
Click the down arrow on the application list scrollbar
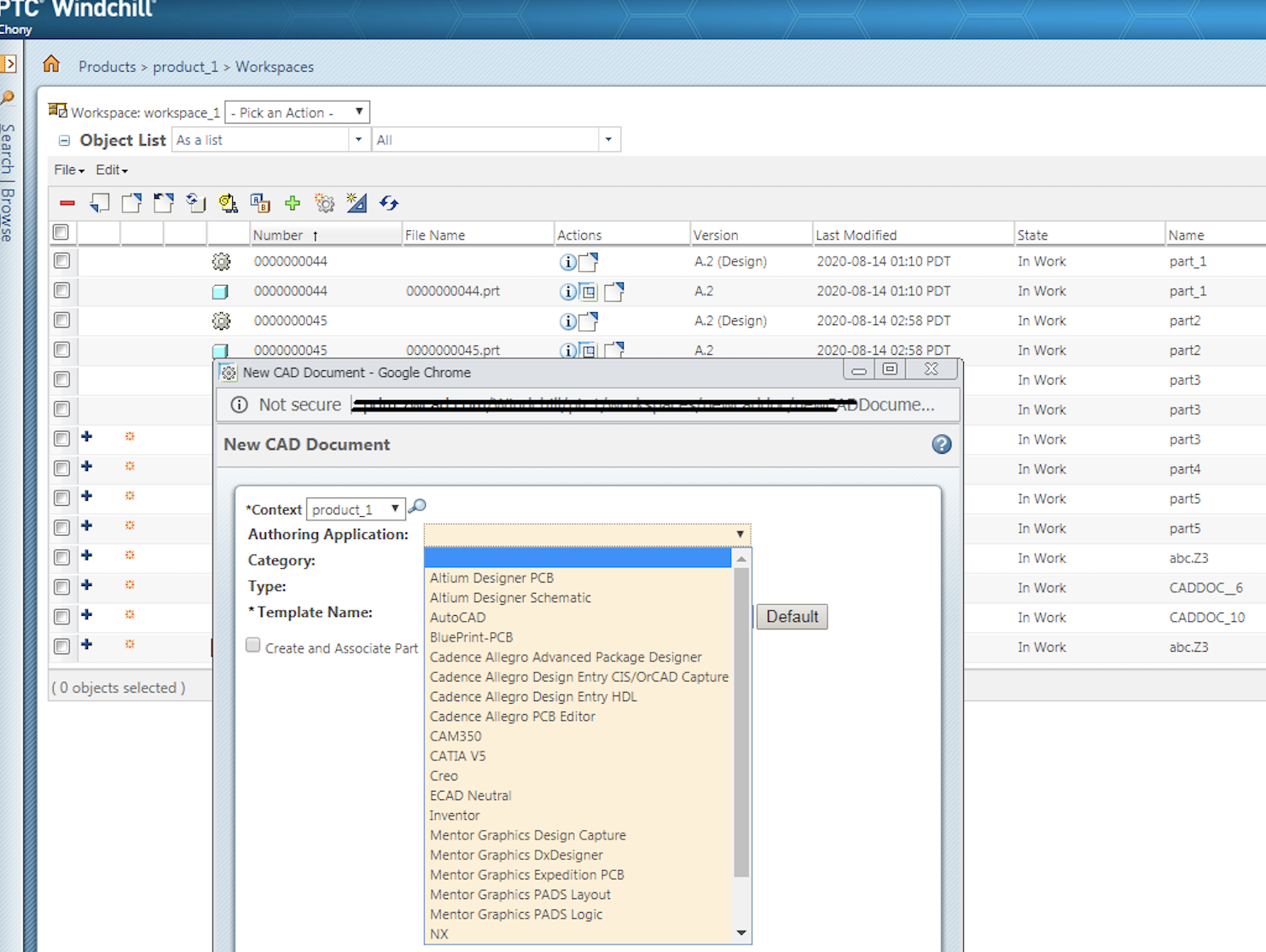click(740, 933)
